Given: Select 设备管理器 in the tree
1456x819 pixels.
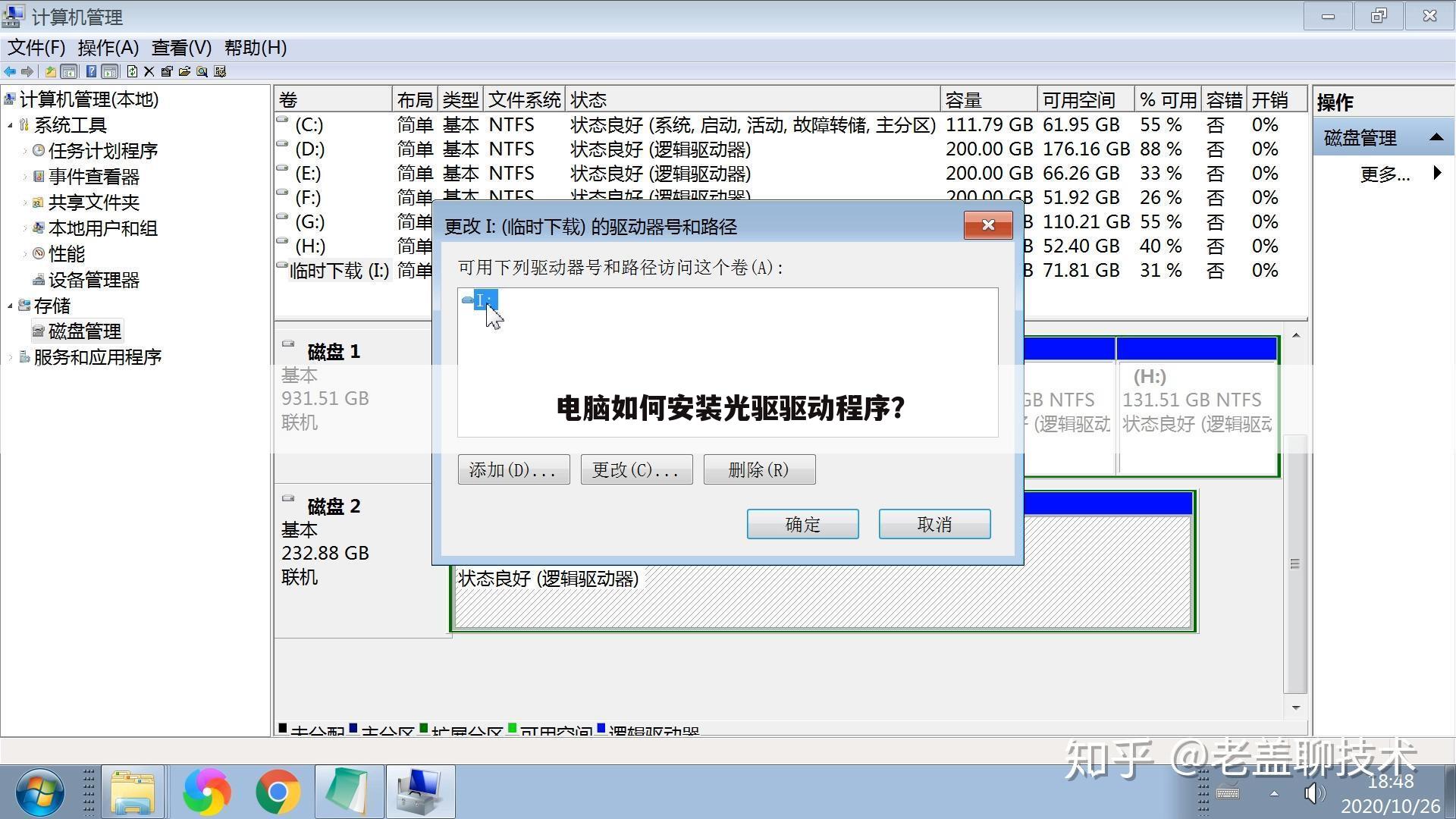Looking at the screenshot, I should click(93, 280).
